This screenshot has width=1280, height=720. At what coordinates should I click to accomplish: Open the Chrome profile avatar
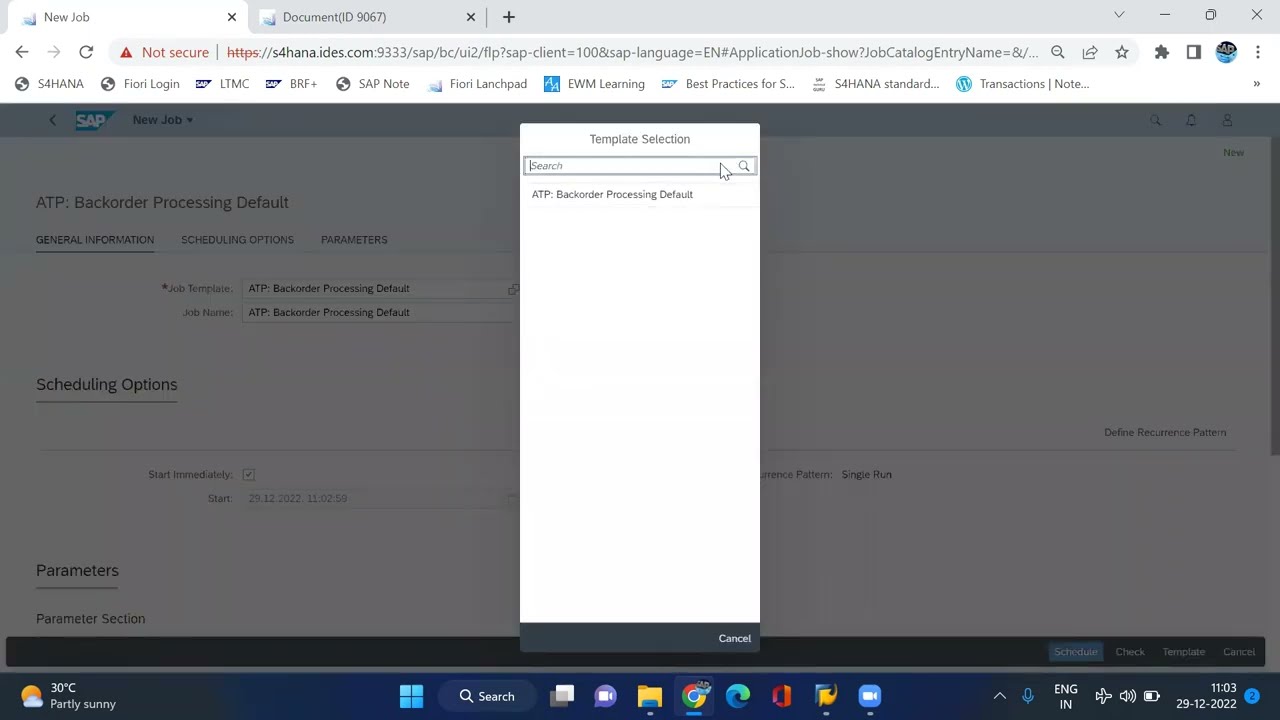point(1226,52)
